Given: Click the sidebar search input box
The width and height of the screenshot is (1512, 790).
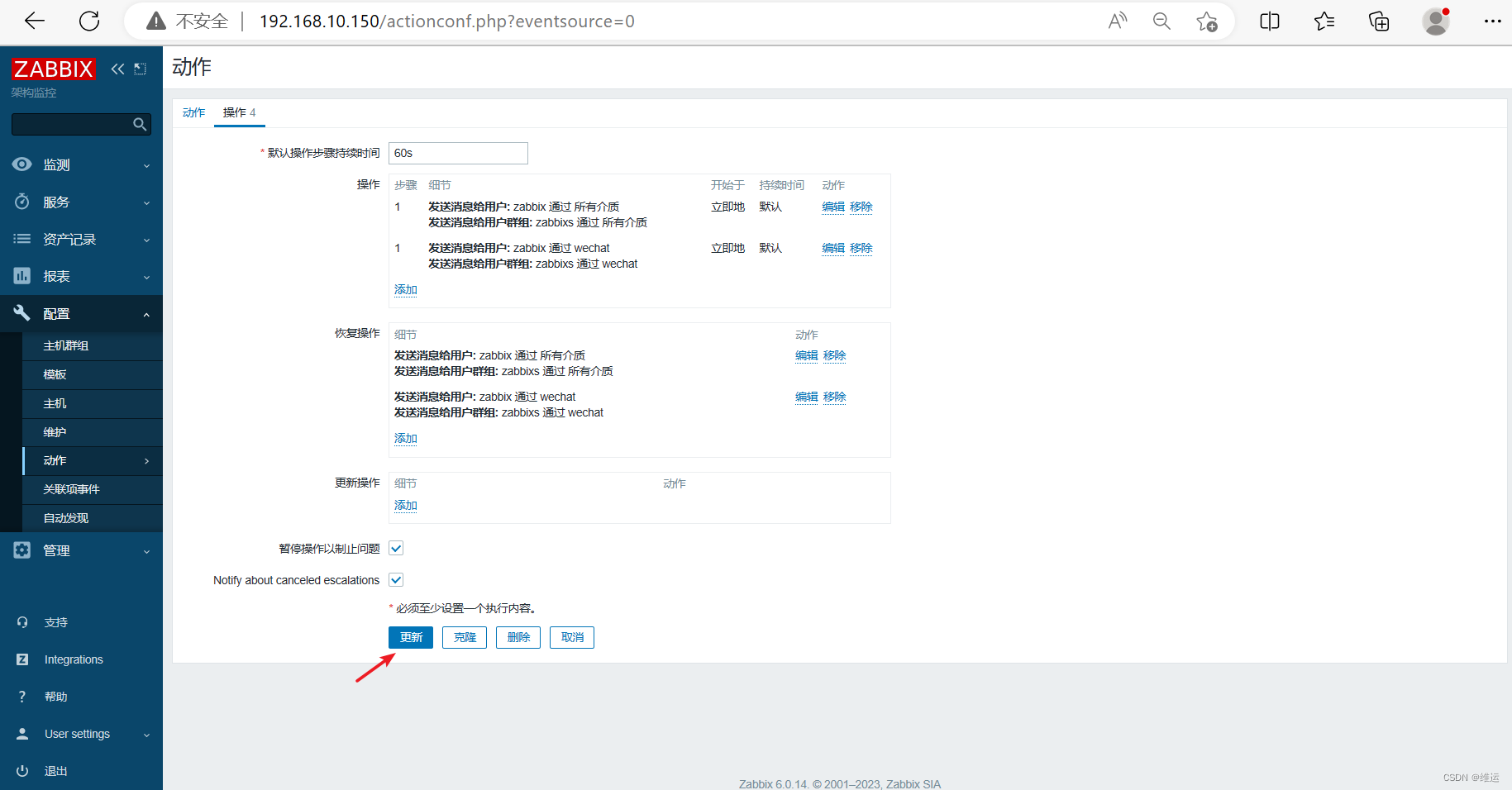Looking at the screenshot, I should (x=81, y=124).
